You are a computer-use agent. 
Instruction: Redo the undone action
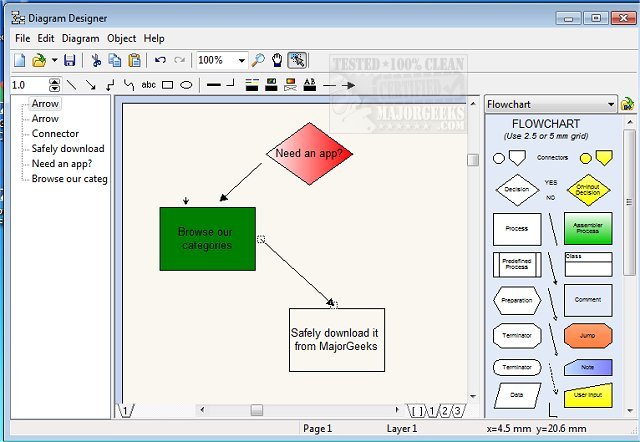[179, 60]
